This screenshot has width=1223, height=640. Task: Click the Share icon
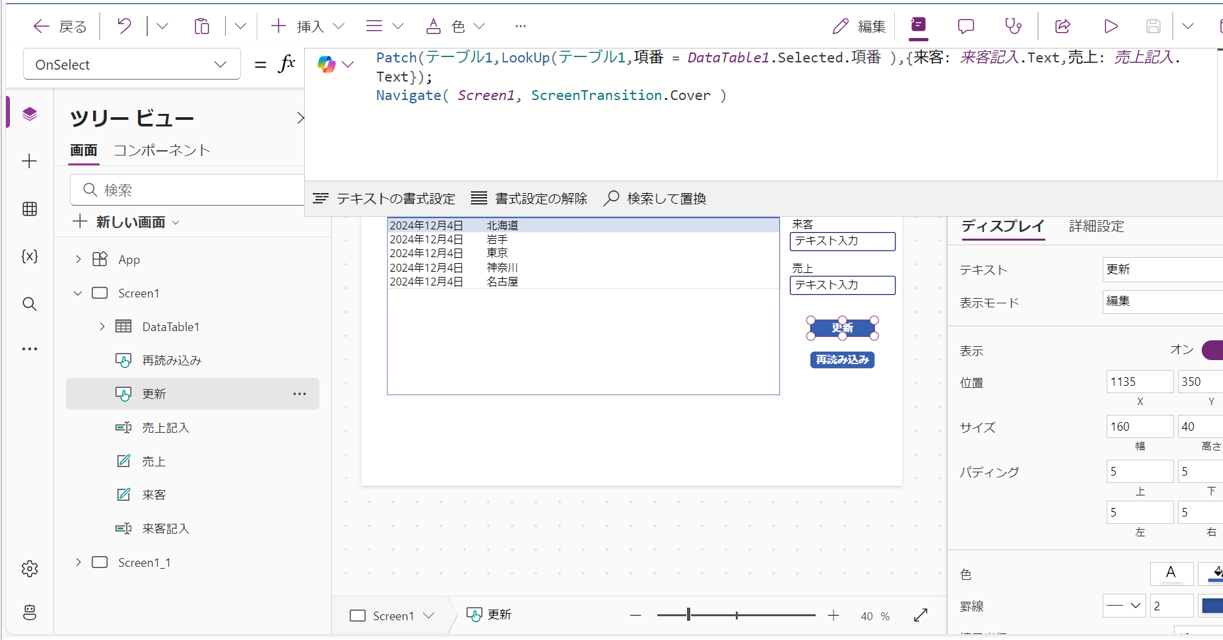(x=1063, y=26)
